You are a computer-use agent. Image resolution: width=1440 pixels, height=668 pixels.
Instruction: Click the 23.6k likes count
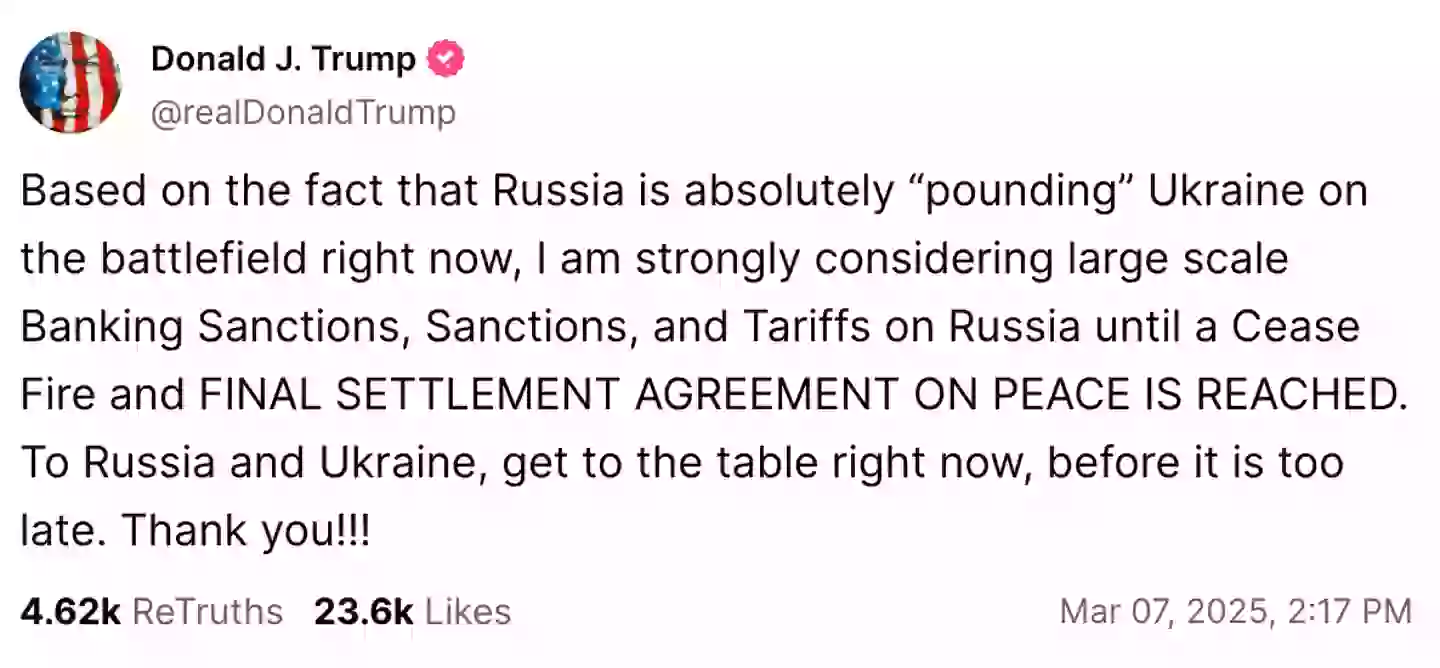(363, 612)
